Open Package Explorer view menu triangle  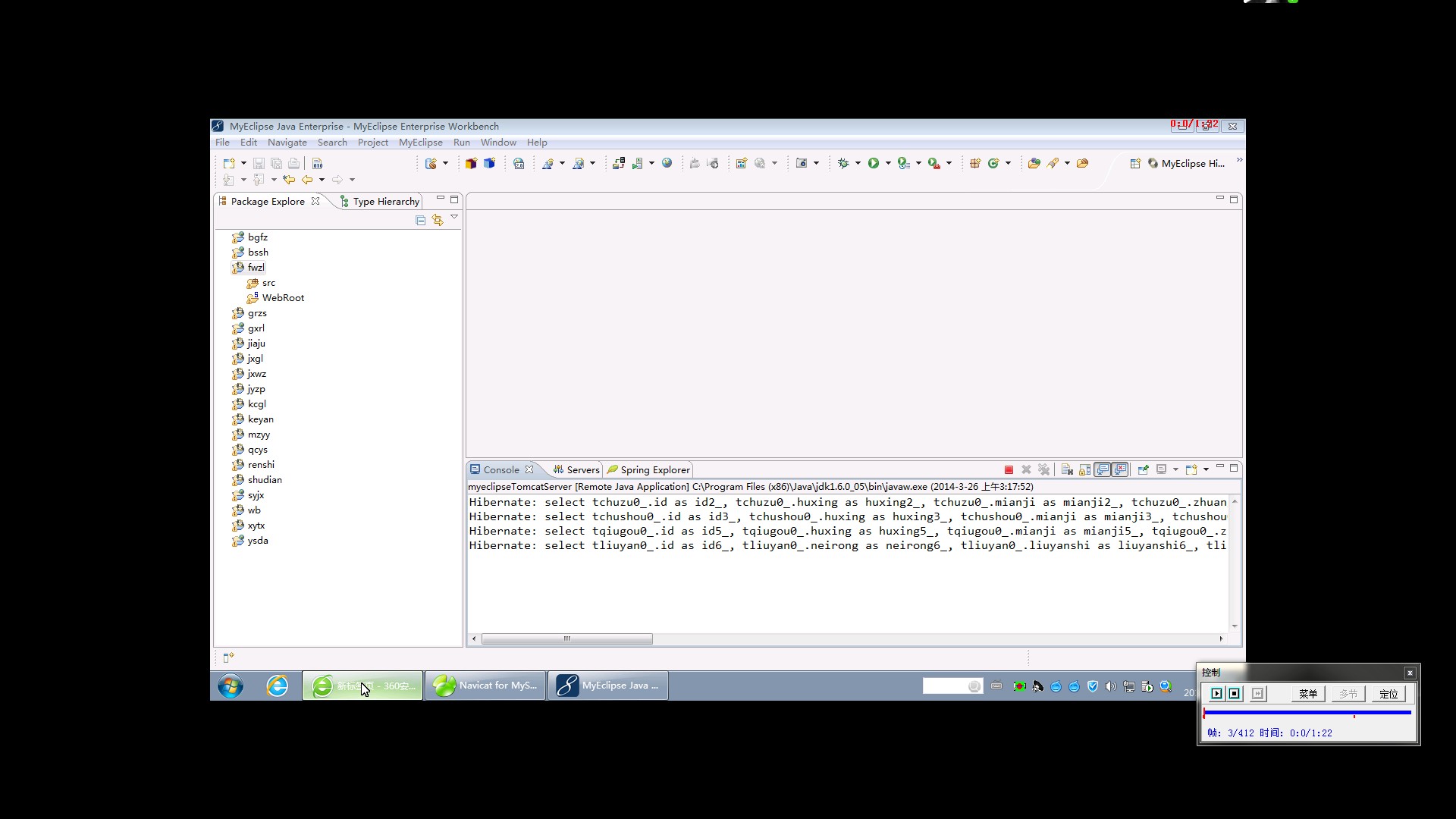point(454,218)
